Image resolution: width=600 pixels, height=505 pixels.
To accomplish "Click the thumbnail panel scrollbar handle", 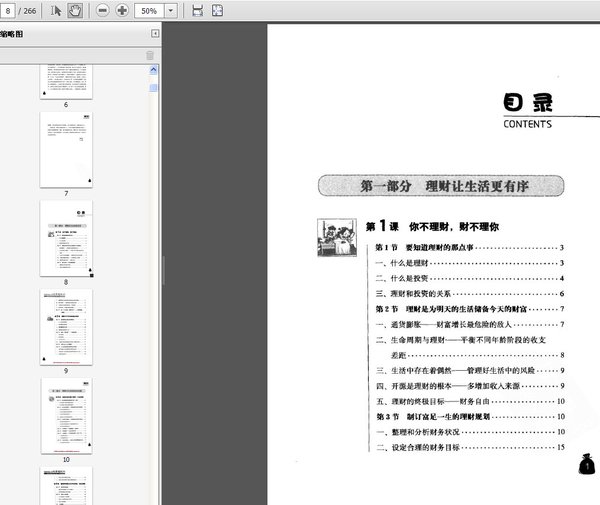I will (x=153, y=88).
